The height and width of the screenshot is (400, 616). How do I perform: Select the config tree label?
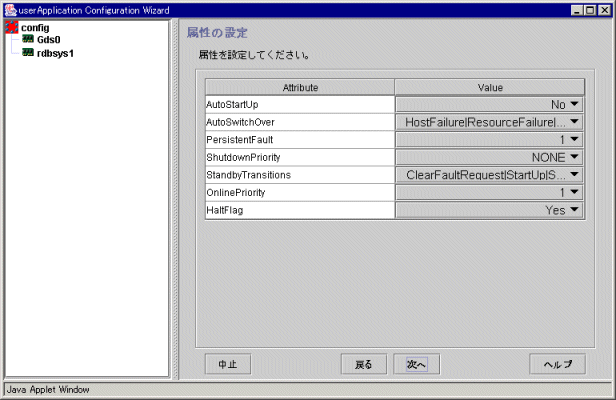click(35, 28)
